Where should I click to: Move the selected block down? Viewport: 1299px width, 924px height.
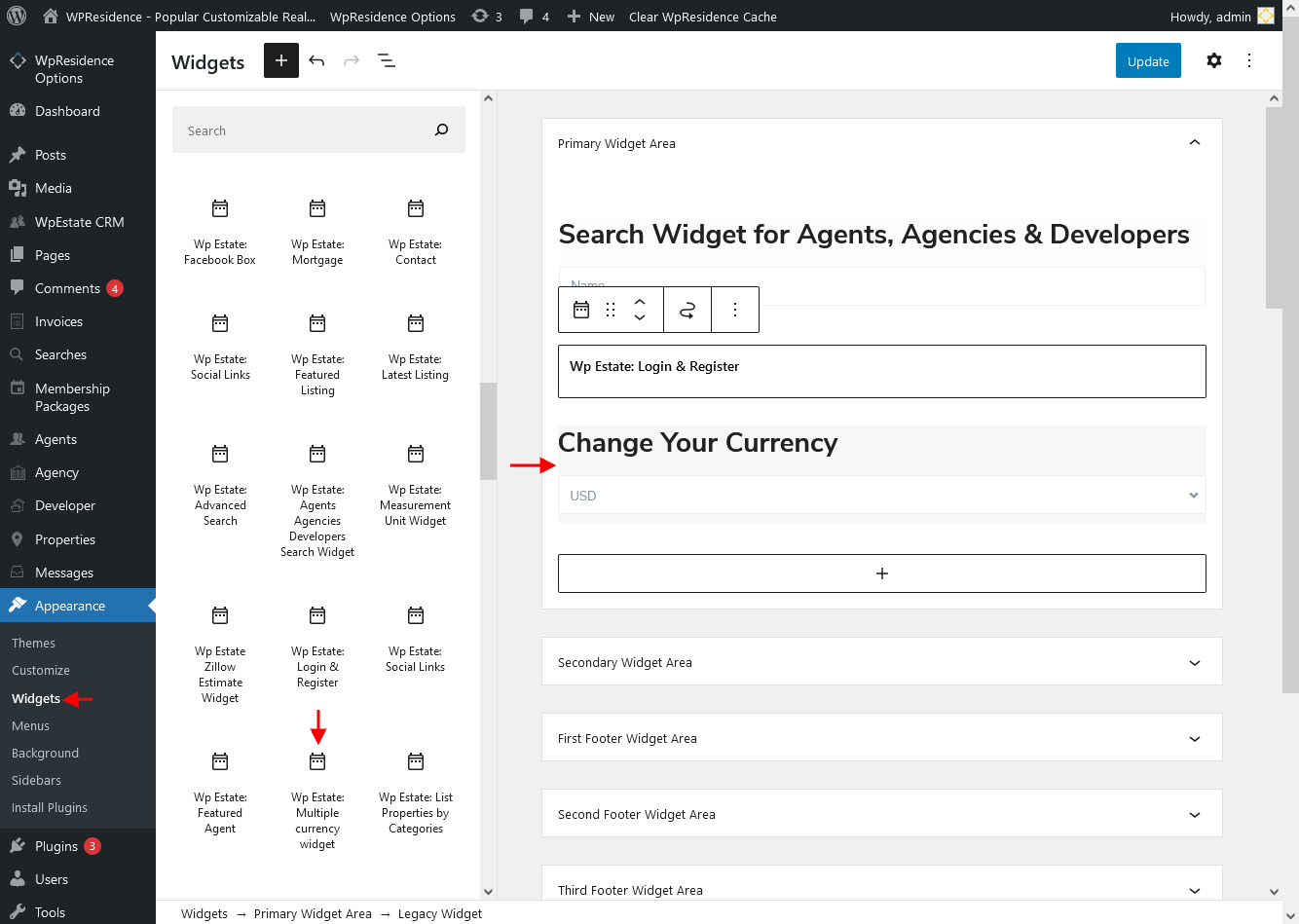pos(640,317)
